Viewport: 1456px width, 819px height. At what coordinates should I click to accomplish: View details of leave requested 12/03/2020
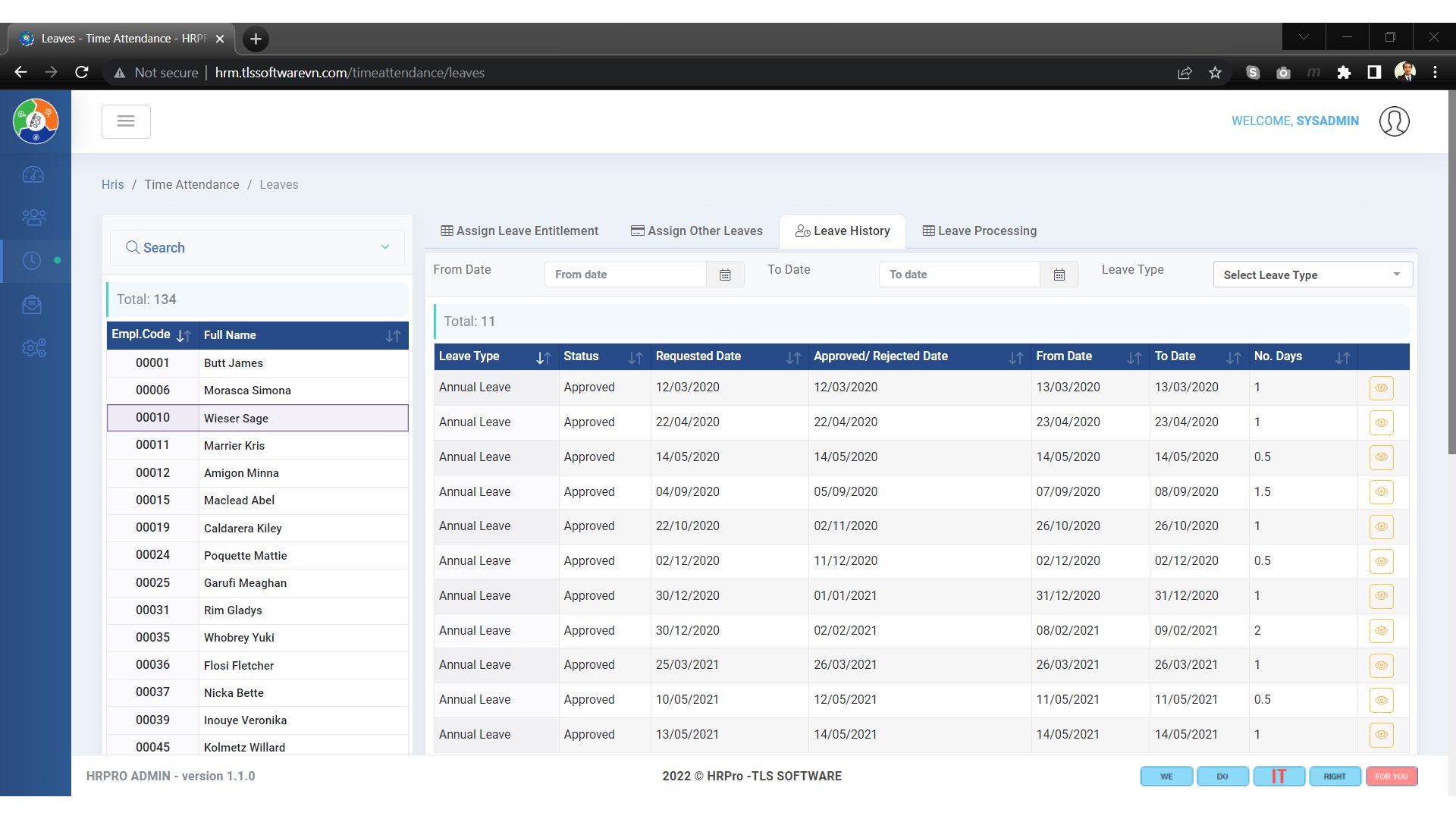[x=1381, y=388]
